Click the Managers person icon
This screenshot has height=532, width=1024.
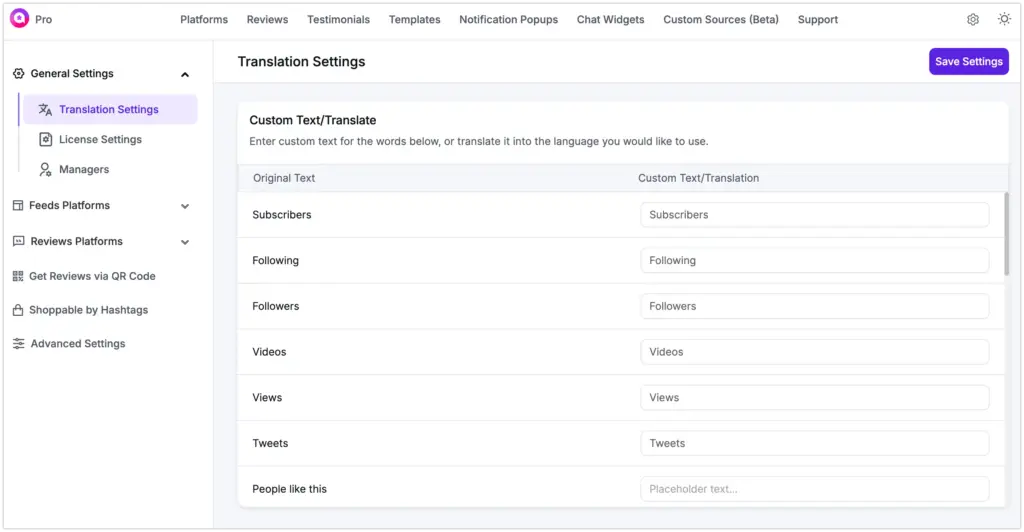pyautogui.click(x=45, y=170)
